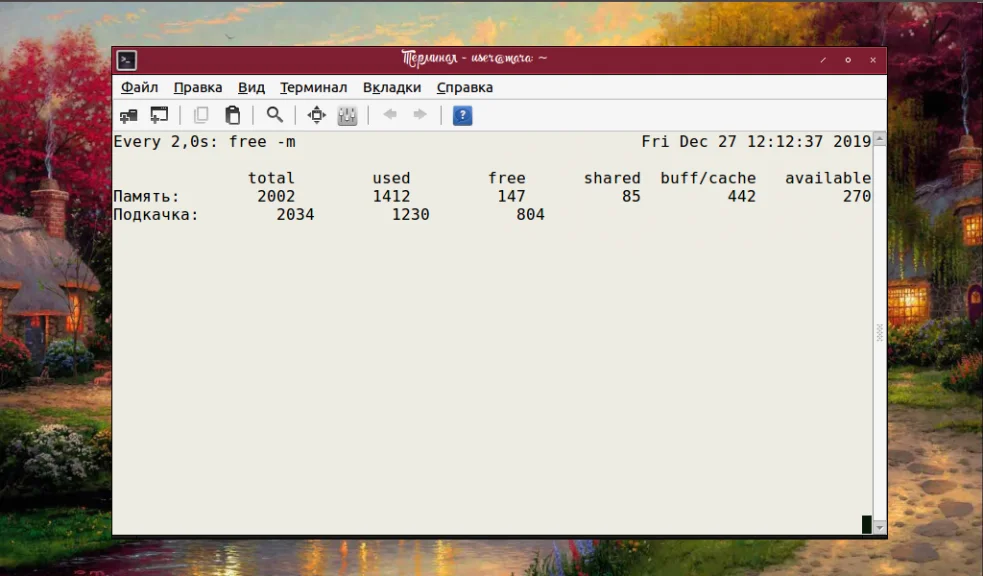Expand the Вид menu

(x=251, y=87)
